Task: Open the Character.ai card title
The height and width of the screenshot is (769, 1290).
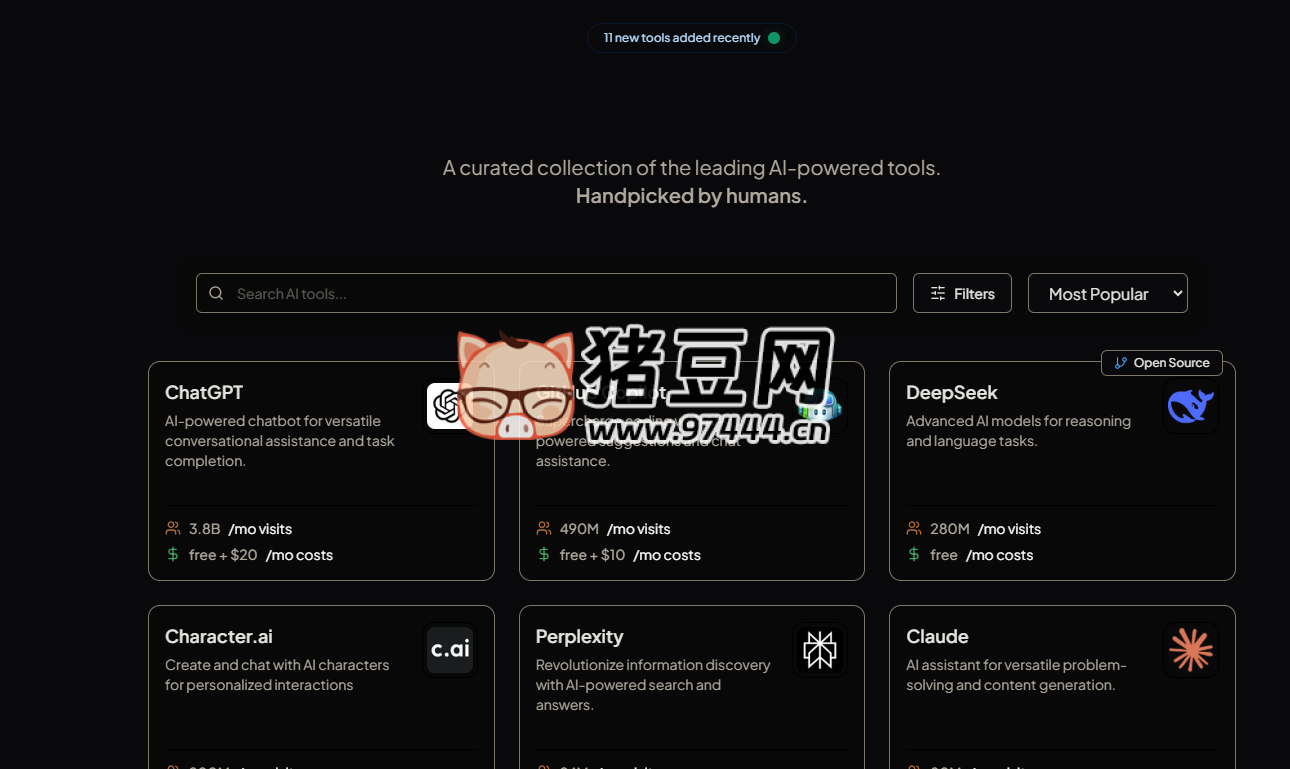Action: point(219,636)
